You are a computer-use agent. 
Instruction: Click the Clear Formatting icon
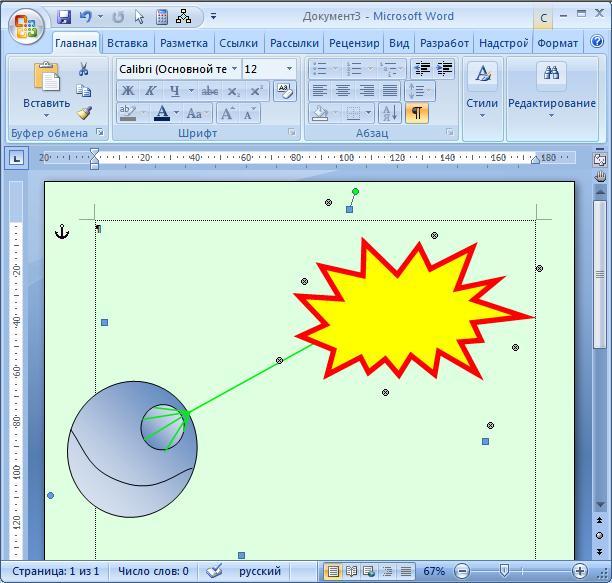284,91
